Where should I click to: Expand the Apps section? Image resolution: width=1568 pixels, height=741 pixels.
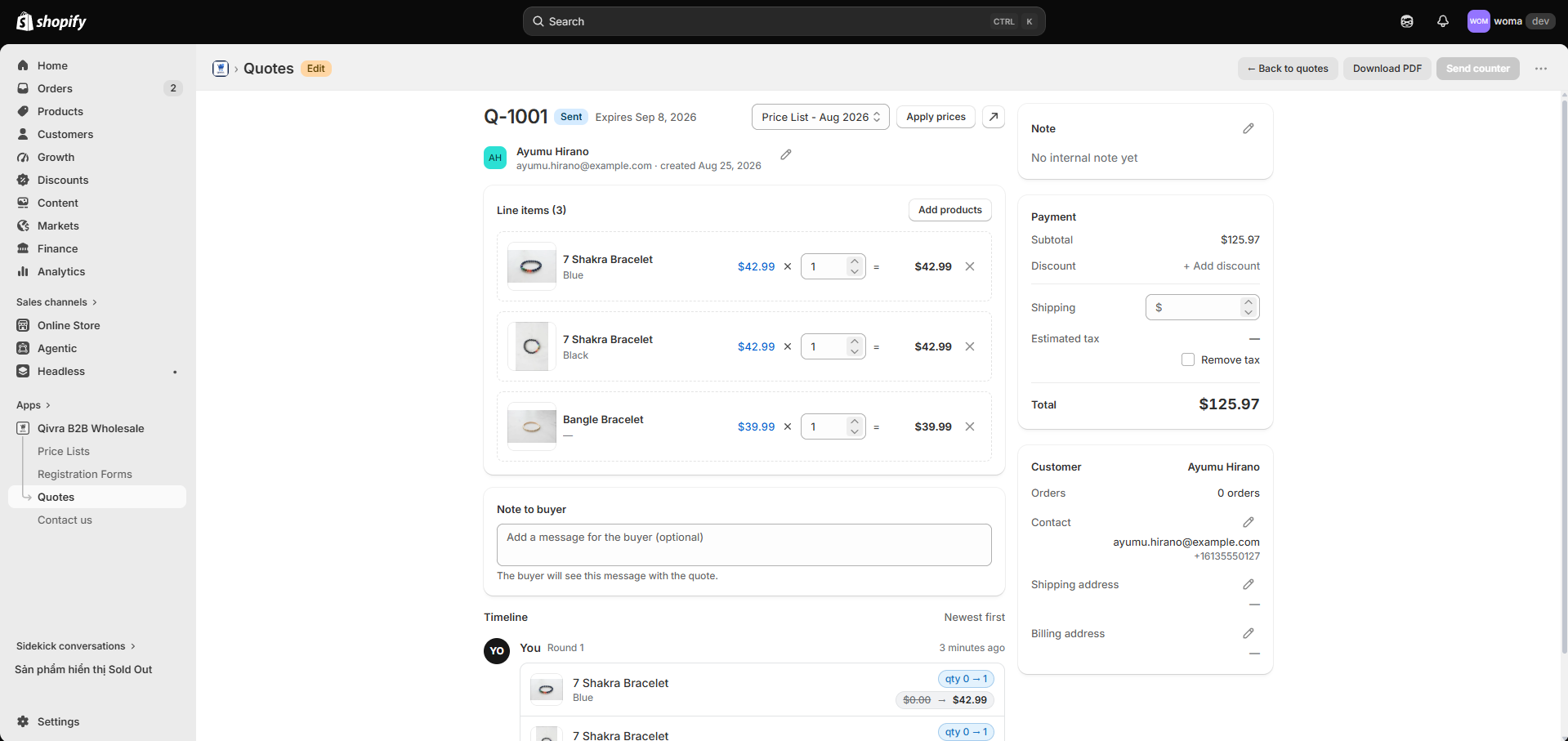click(34, 405)
